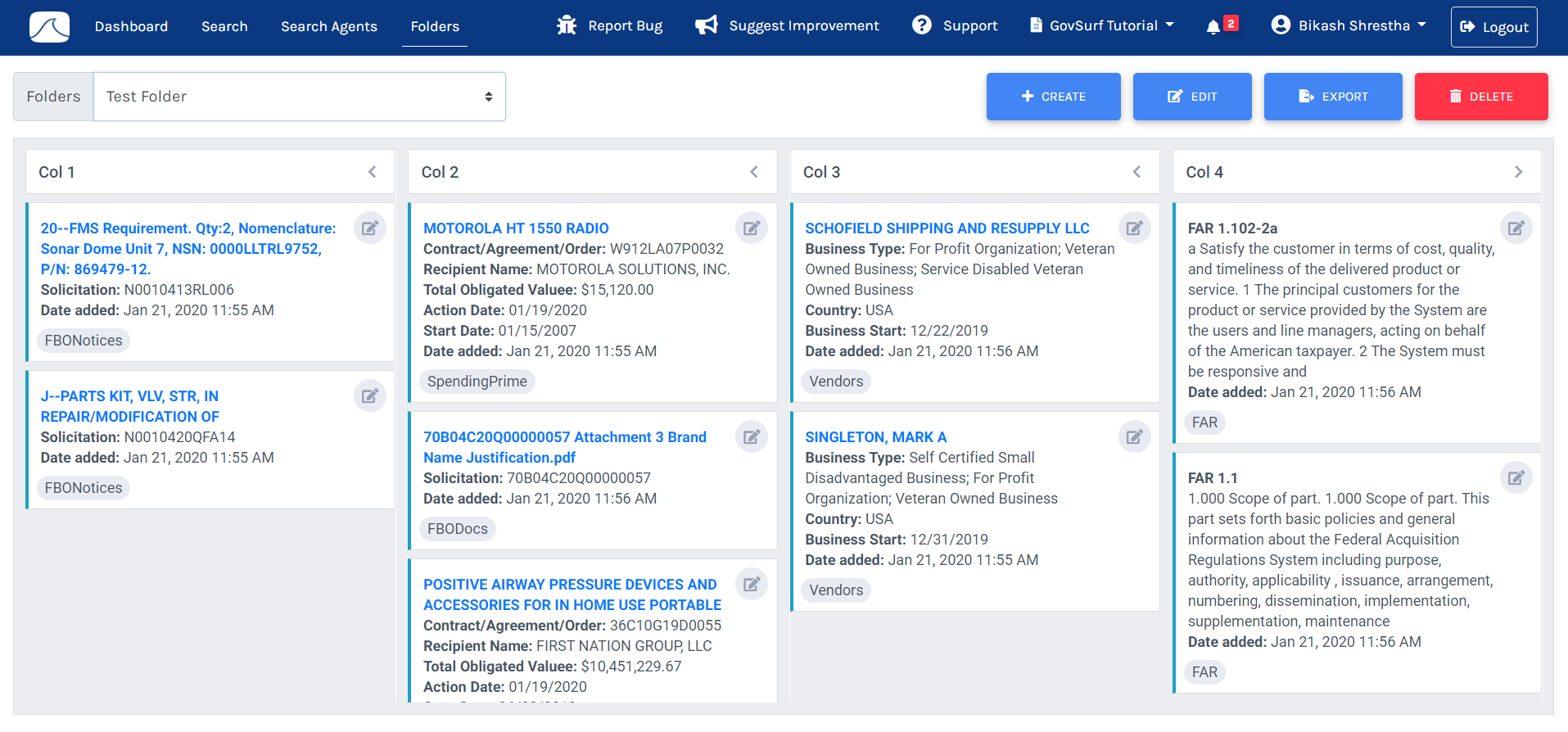Open POSITIVE AIRWAY PRESSURE DEVICES link
The width and height of the screenshot is (1568, 732).
(x=572, y=594)
